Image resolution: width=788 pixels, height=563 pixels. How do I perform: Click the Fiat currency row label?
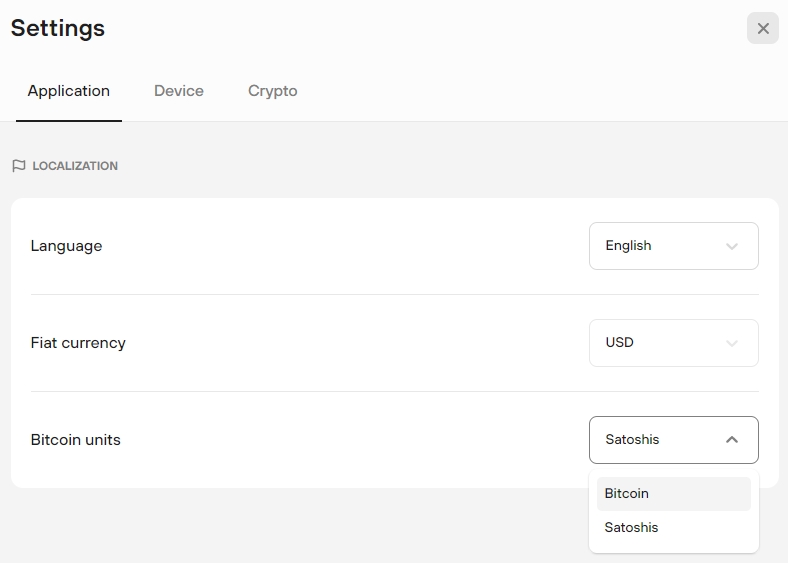(78, 343)
